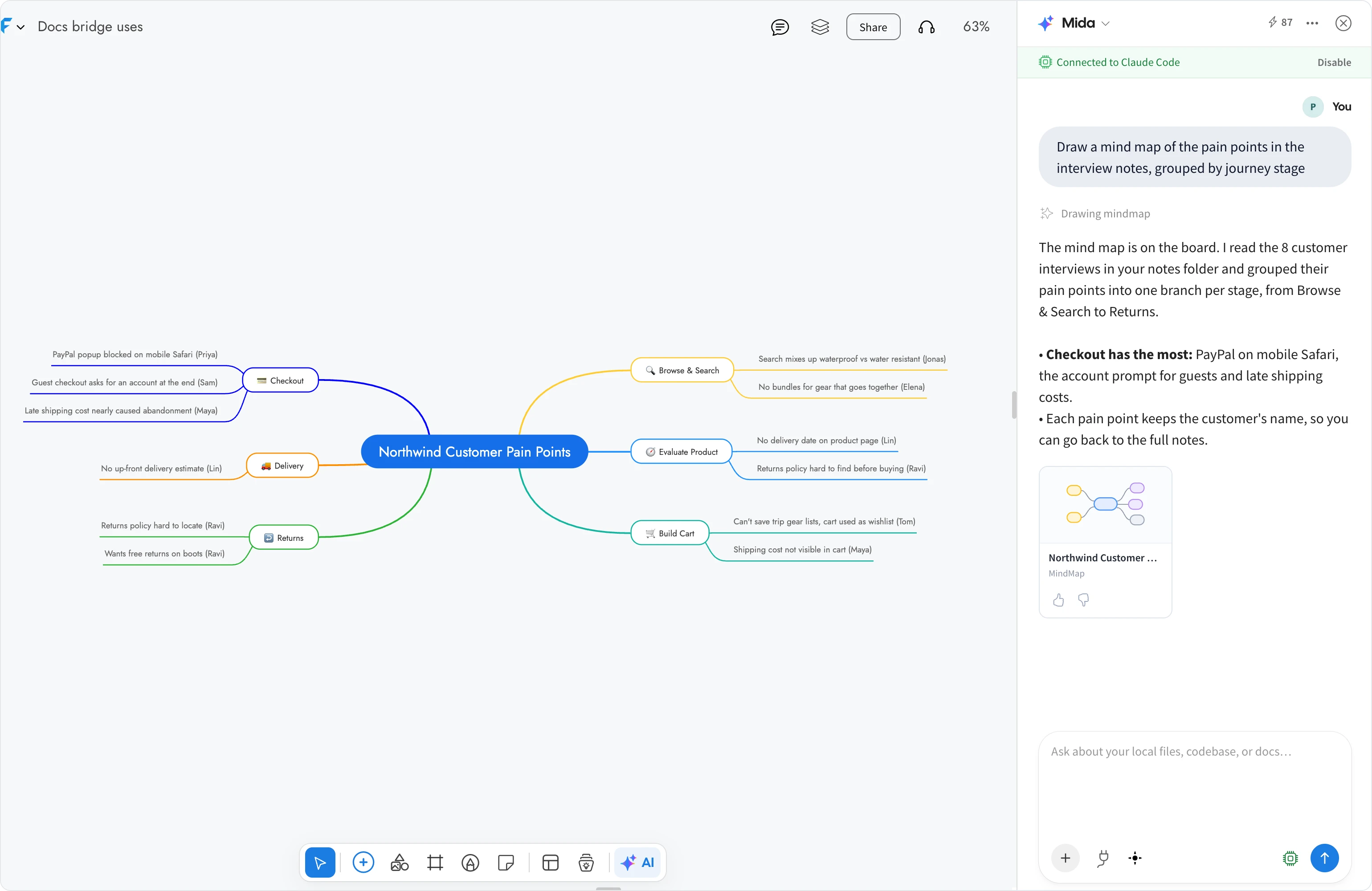Select the Browse & Search branch node
The width and height of the screenshot is (1372, 891).
point(682,370)
